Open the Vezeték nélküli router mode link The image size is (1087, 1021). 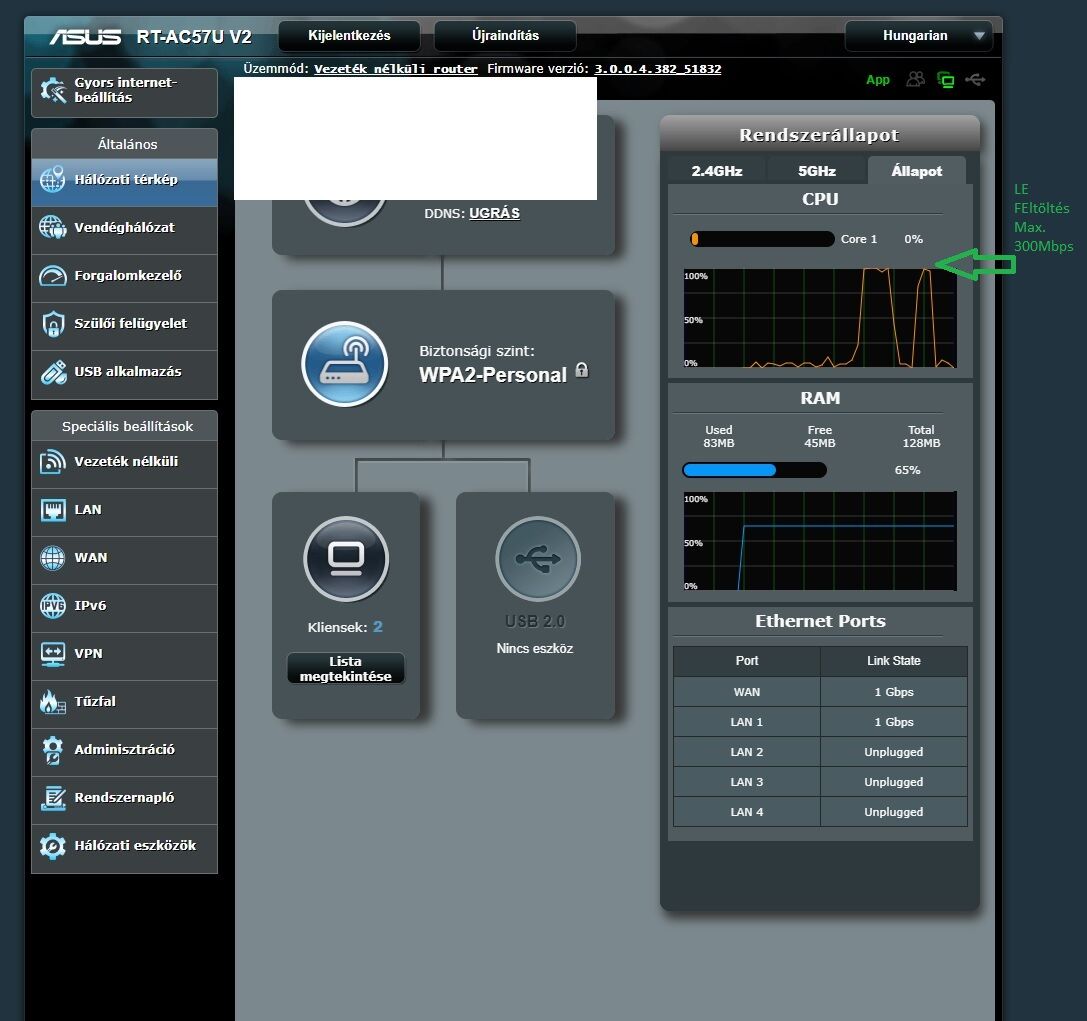pos(396,69)
